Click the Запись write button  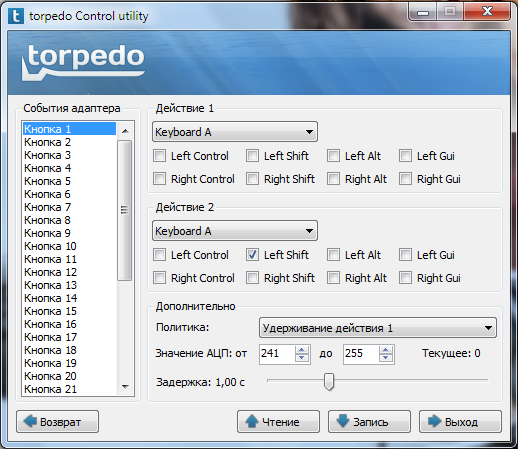369,422
